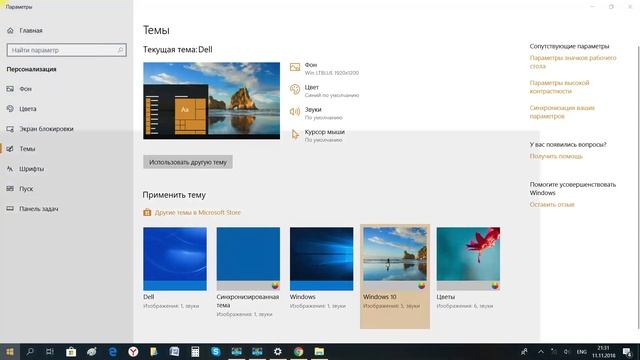Open the Курсор мыши pointer option
640x360 pixels.
click(318, 136)
